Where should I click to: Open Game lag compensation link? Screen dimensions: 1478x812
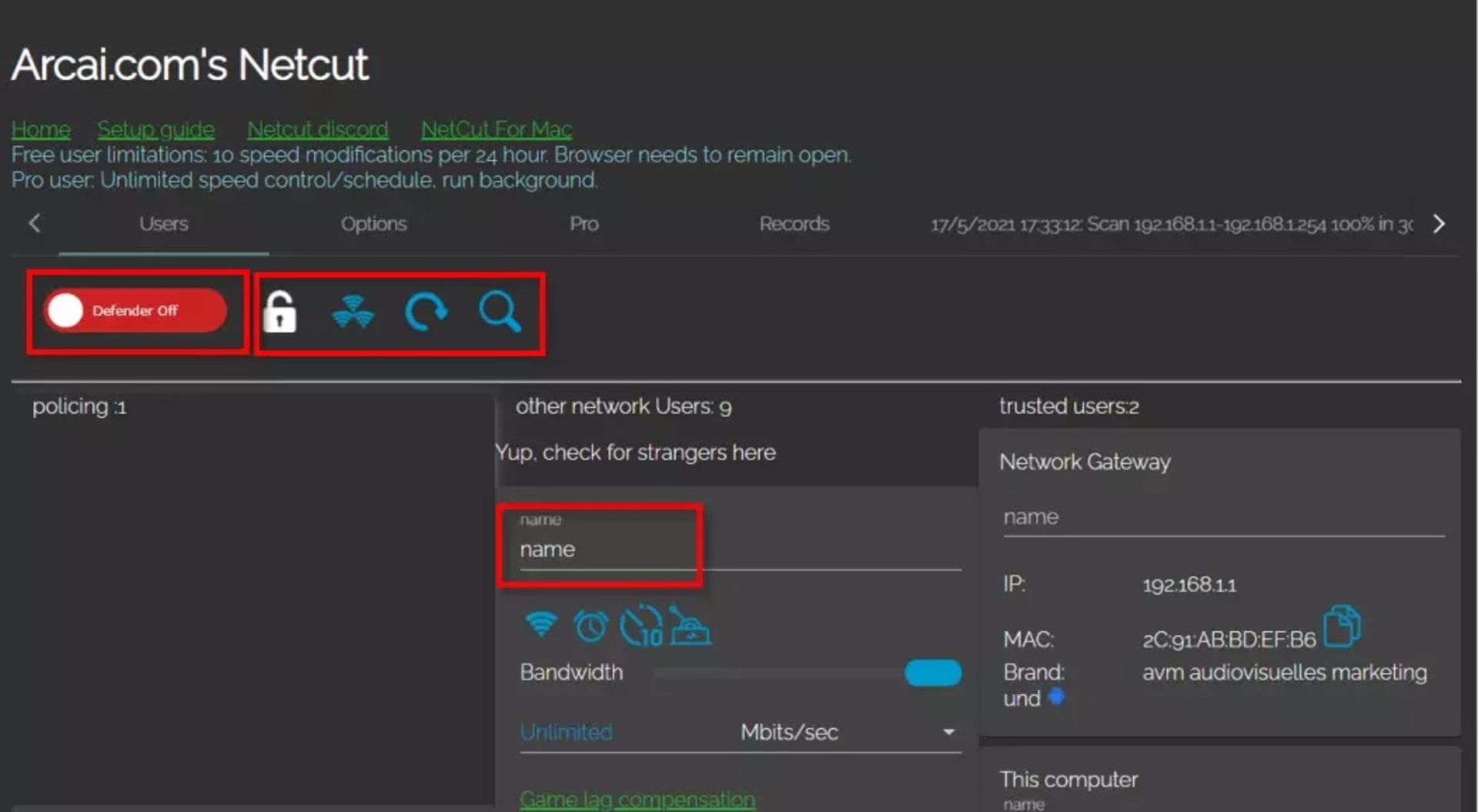pyautogui.click(x=637, y=800)
